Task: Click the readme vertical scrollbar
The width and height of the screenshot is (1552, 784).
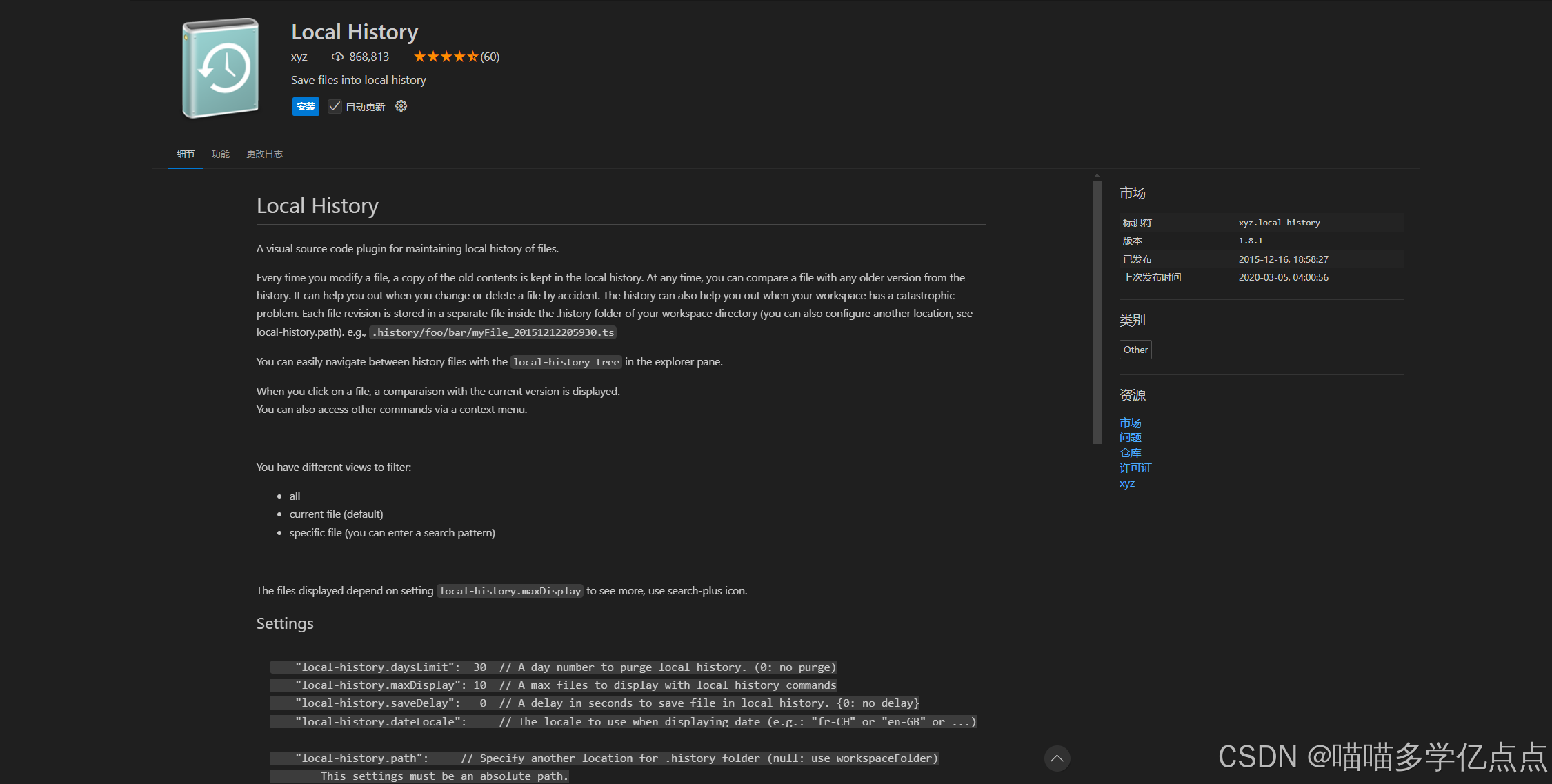Action: pyautogui.click(x=1097, y=312)
